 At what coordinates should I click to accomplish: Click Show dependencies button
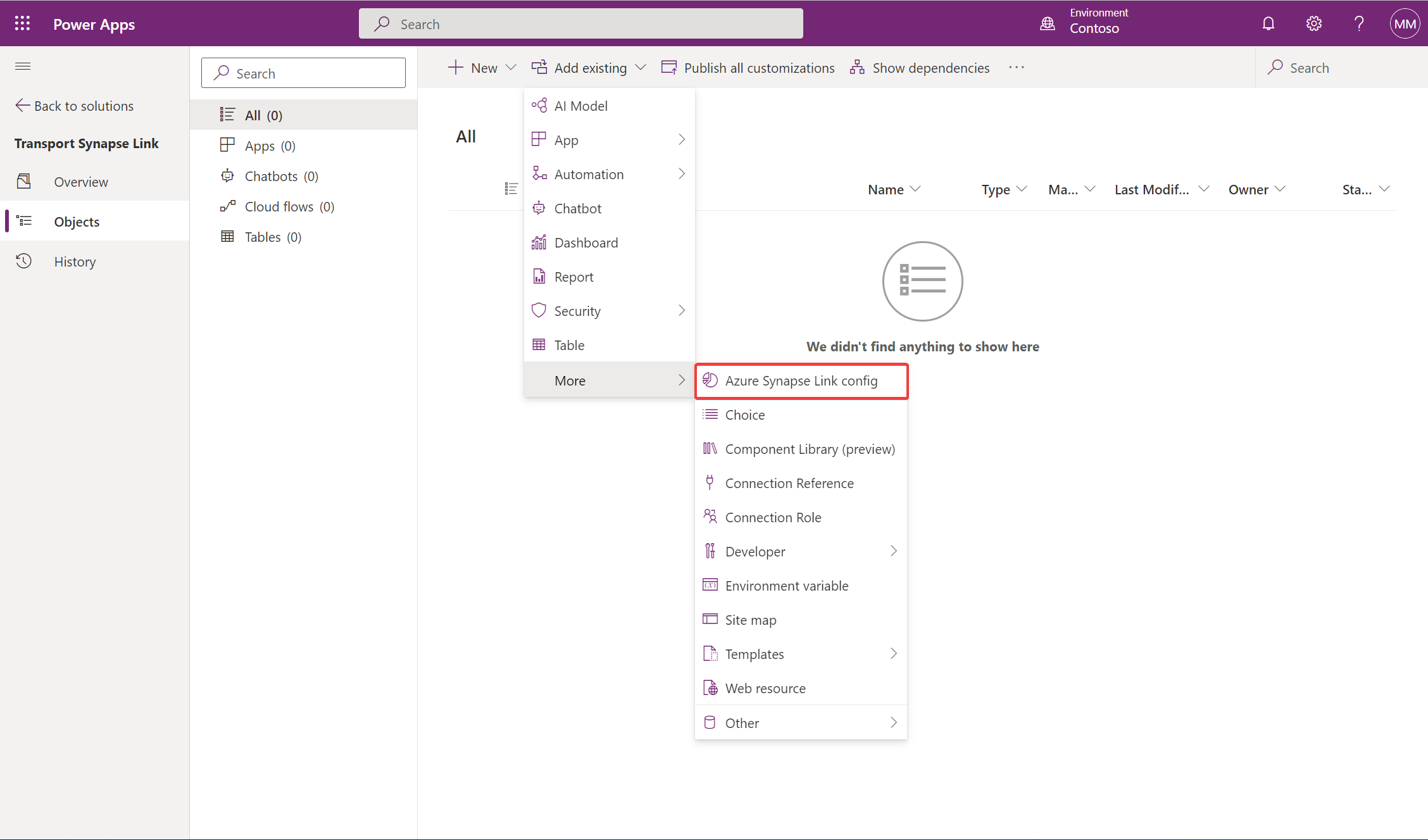point(919,67)
